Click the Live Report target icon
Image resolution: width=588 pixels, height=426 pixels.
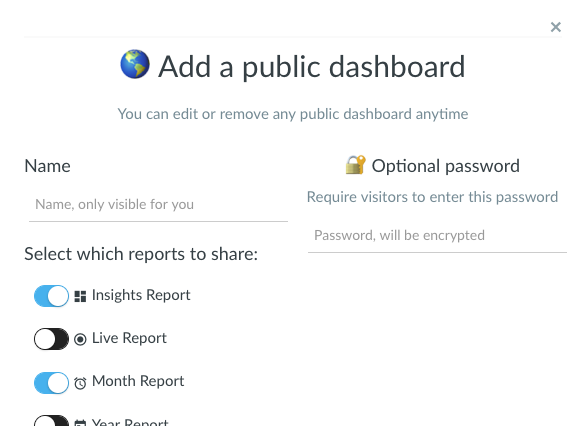(80, 339)
